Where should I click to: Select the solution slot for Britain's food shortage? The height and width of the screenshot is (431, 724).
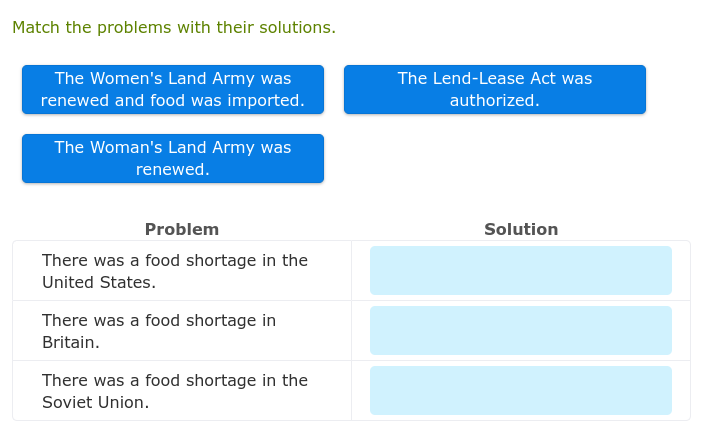coord(520,331)
